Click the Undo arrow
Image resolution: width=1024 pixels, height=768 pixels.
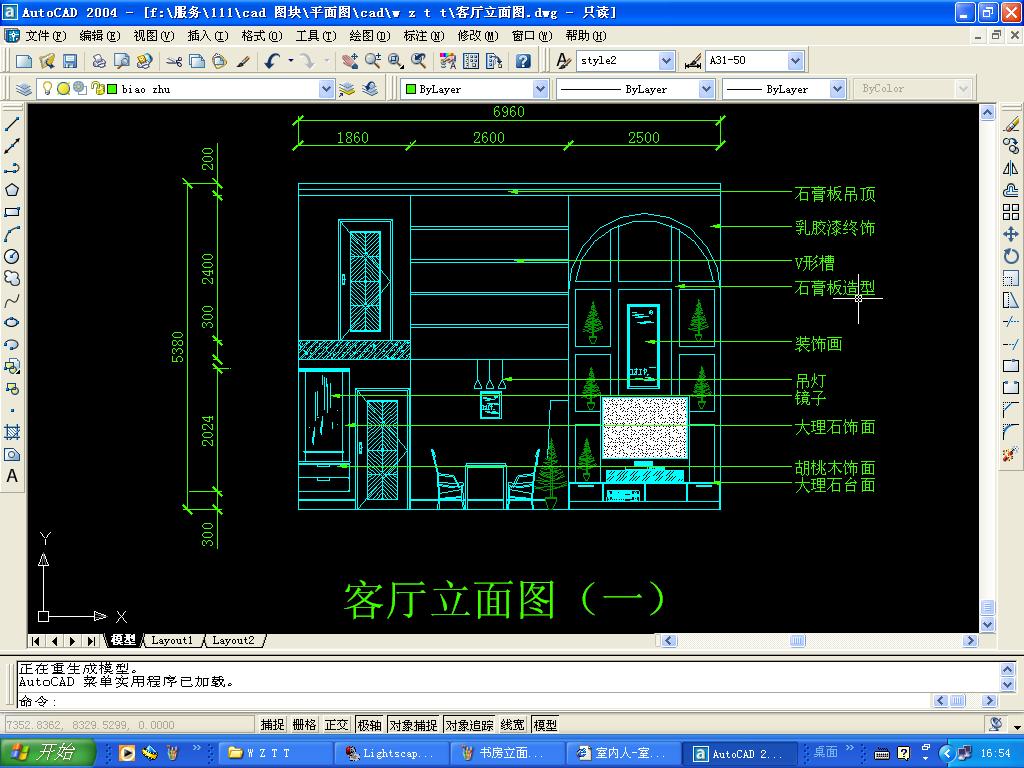[272, 61]
